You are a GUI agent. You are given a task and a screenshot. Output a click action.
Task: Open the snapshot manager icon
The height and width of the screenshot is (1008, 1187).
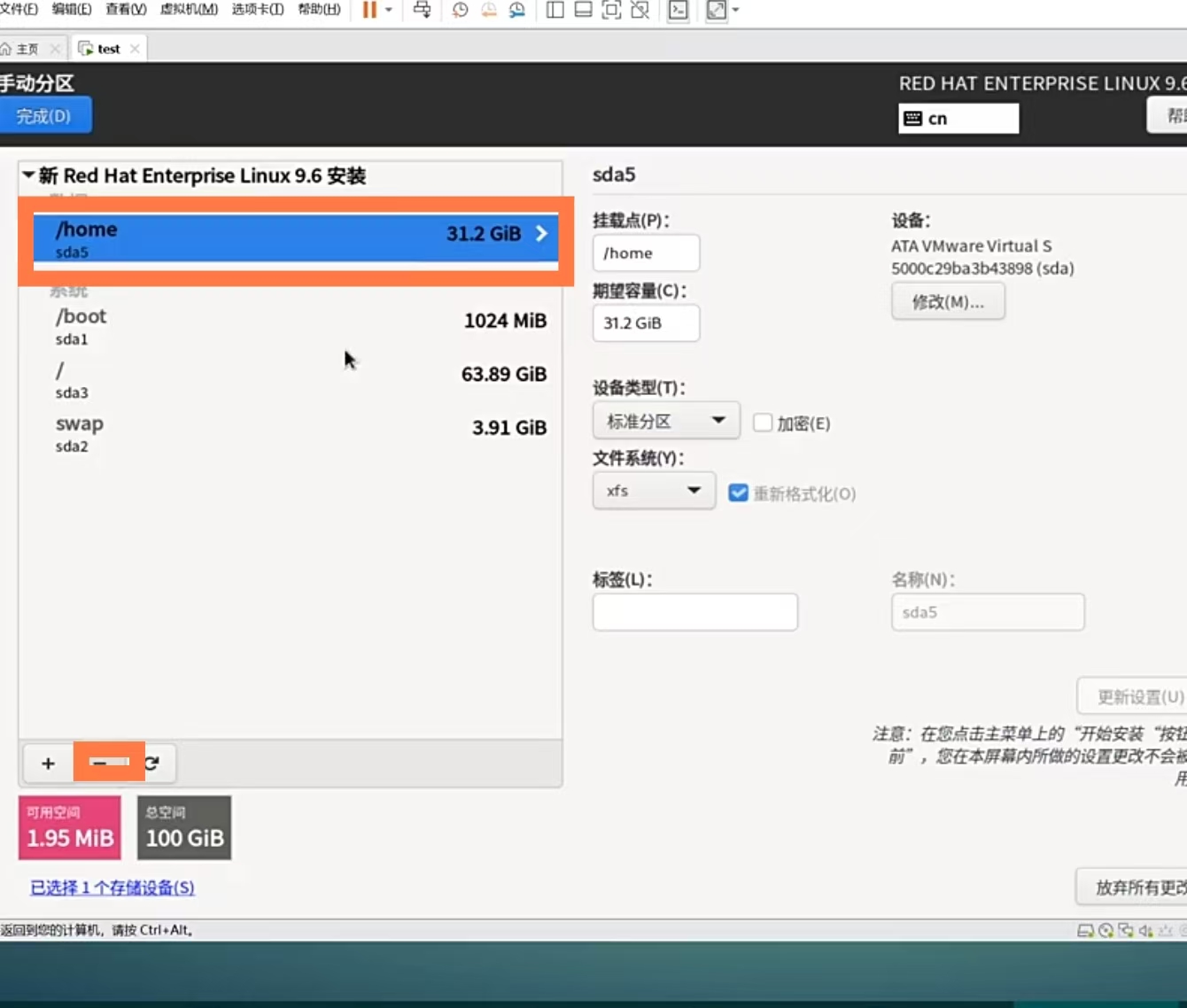(x=516, y=10)
